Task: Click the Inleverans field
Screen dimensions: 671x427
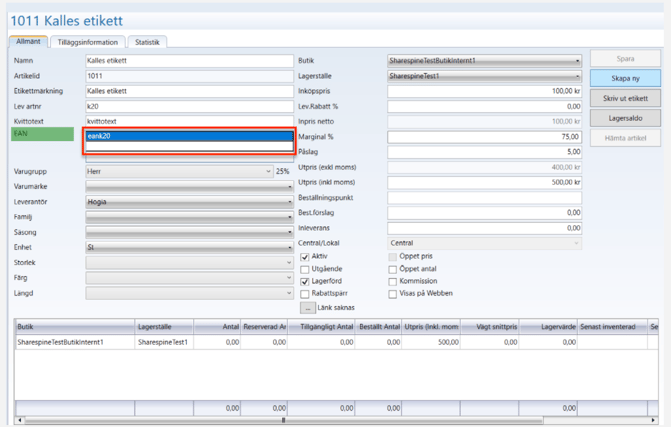Action: coord(484,228)
